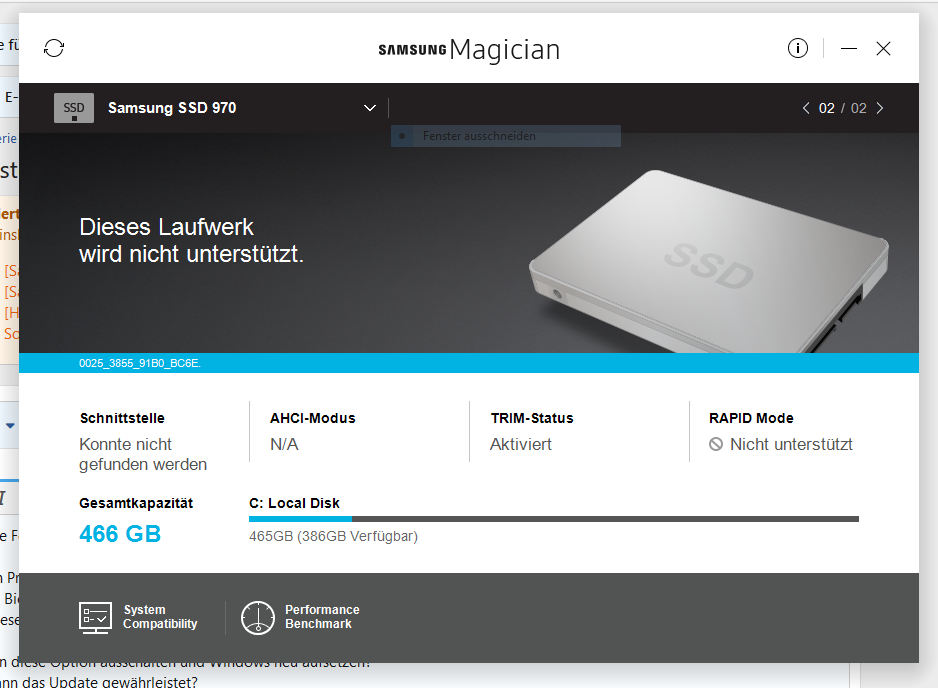Screen dimensions: 938x688
Task: Click the SSD product image
Action: [709, 262]
